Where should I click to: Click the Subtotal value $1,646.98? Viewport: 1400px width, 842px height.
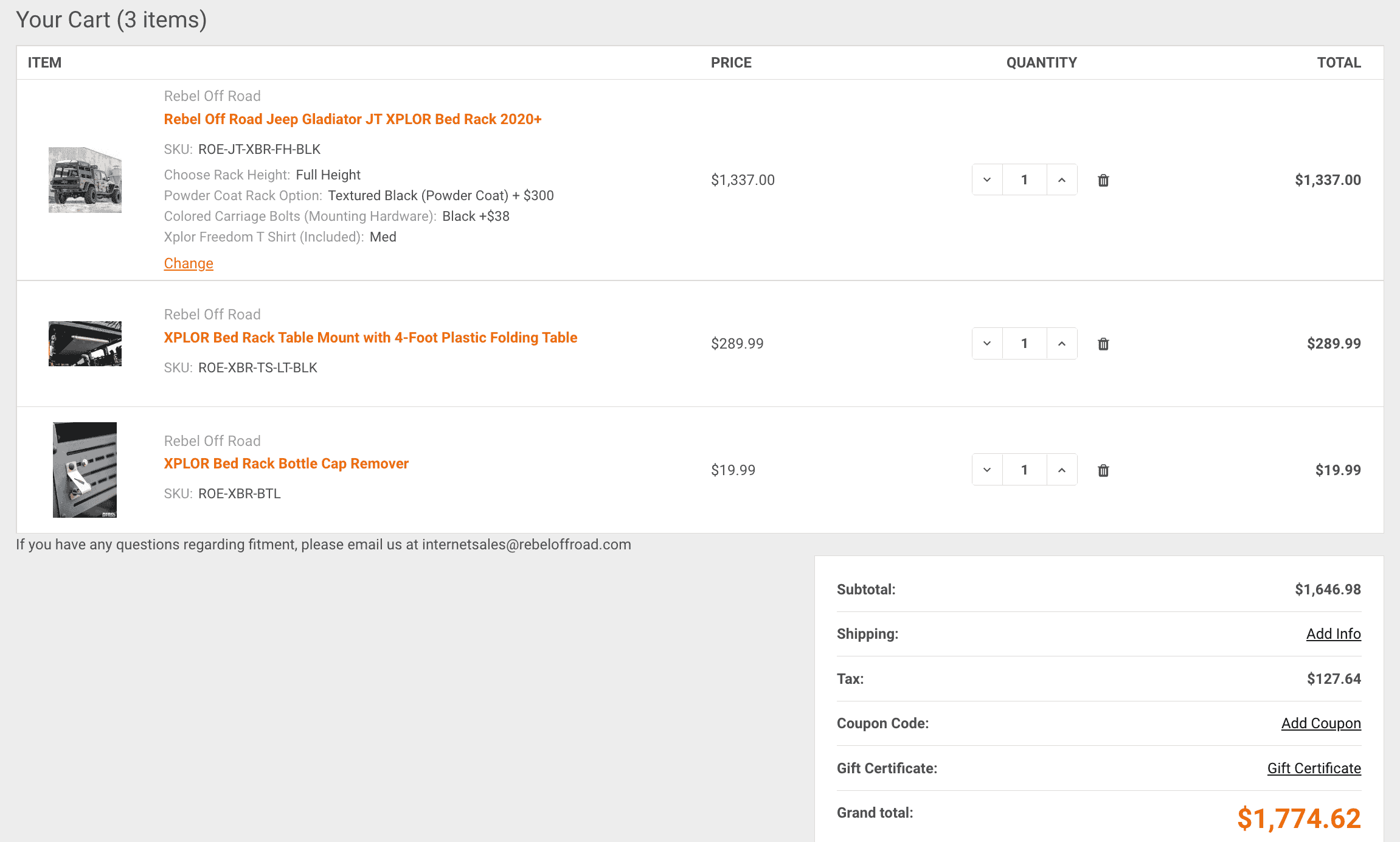click(1328, 590)
